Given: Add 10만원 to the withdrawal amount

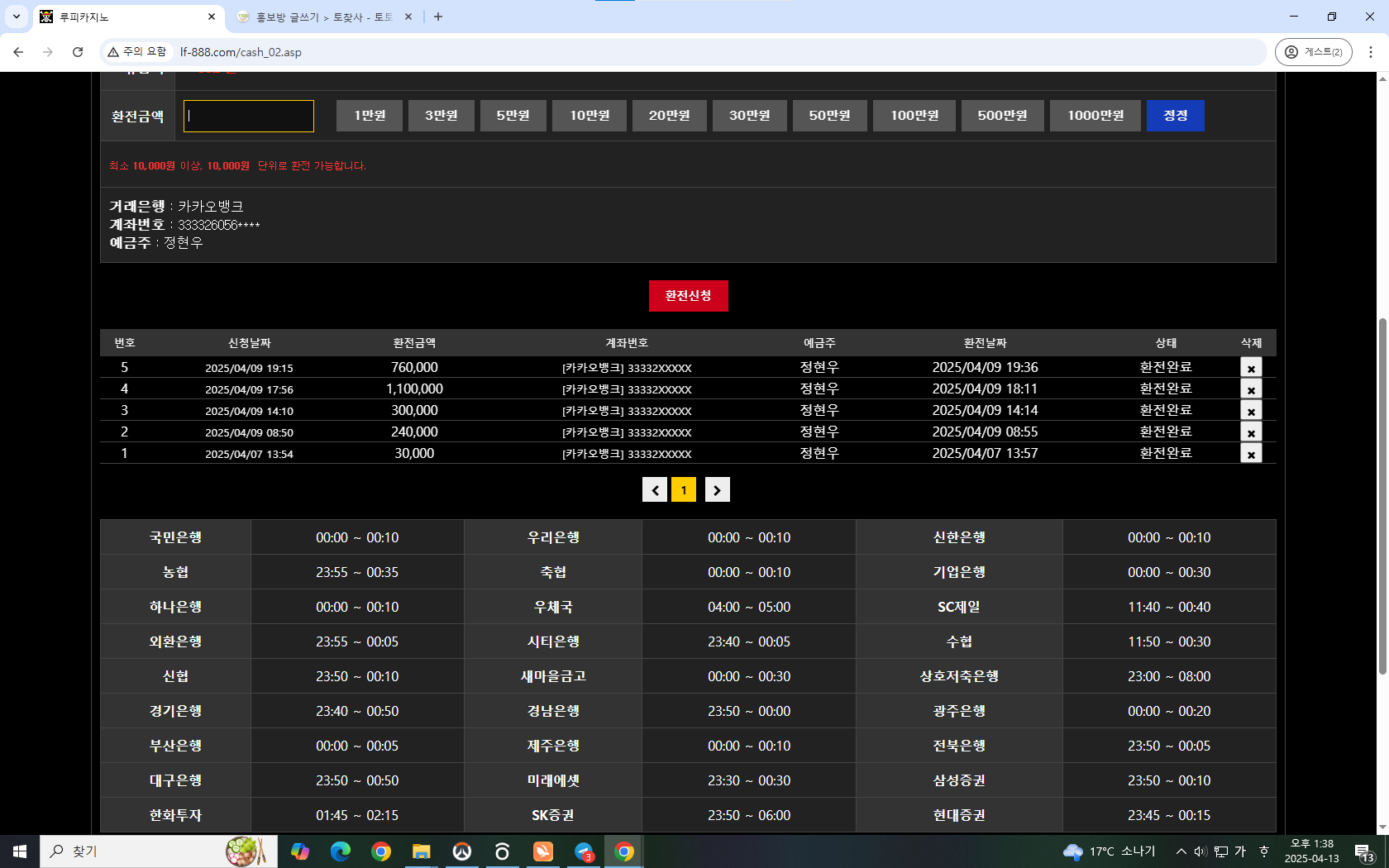Looking at the screenshot, I should [x=589, y=116].
